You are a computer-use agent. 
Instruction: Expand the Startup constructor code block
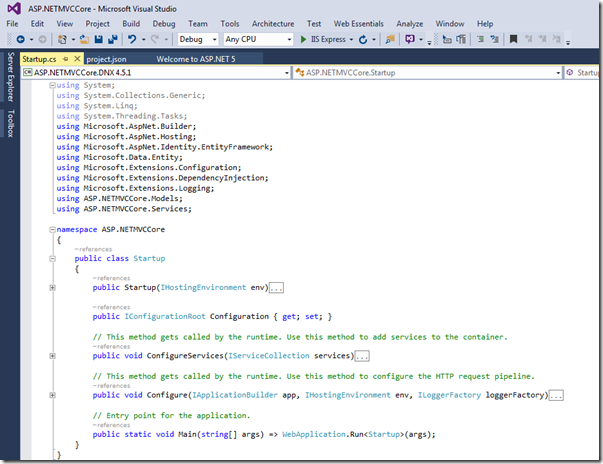(x=52, y=288)
